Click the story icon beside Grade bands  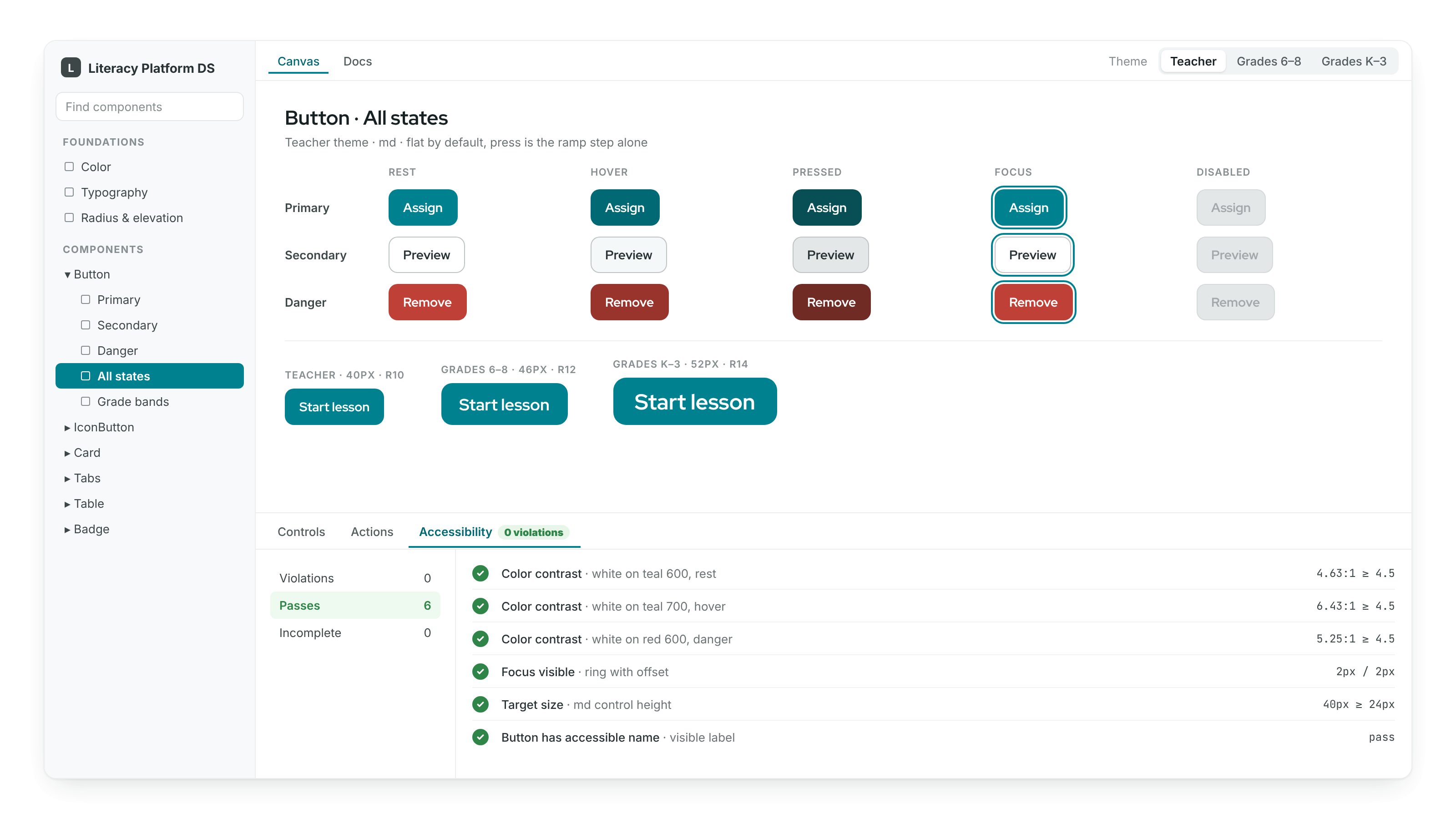pyautogui.click(x=86, y=401)
